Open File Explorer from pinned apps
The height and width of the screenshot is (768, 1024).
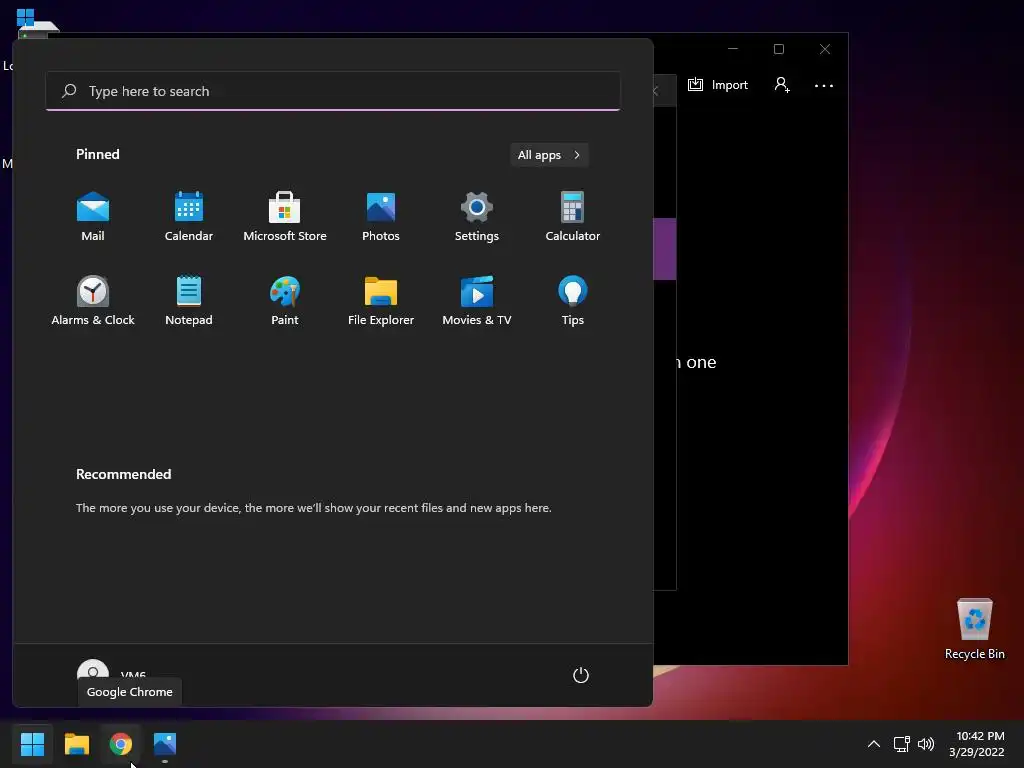[381, 301]
